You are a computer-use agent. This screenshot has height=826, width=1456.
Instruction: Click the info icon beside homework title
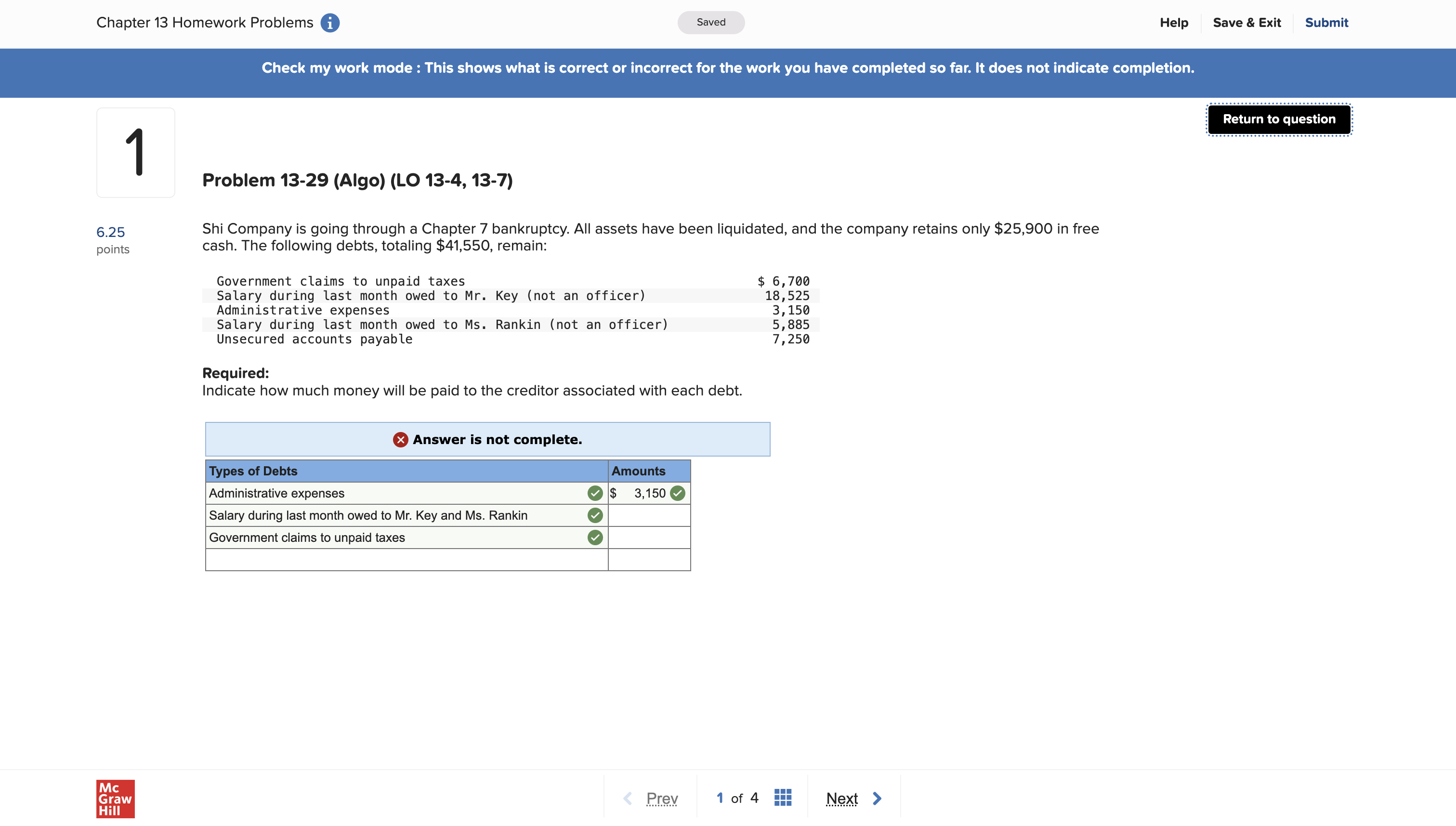coord(329,23)
